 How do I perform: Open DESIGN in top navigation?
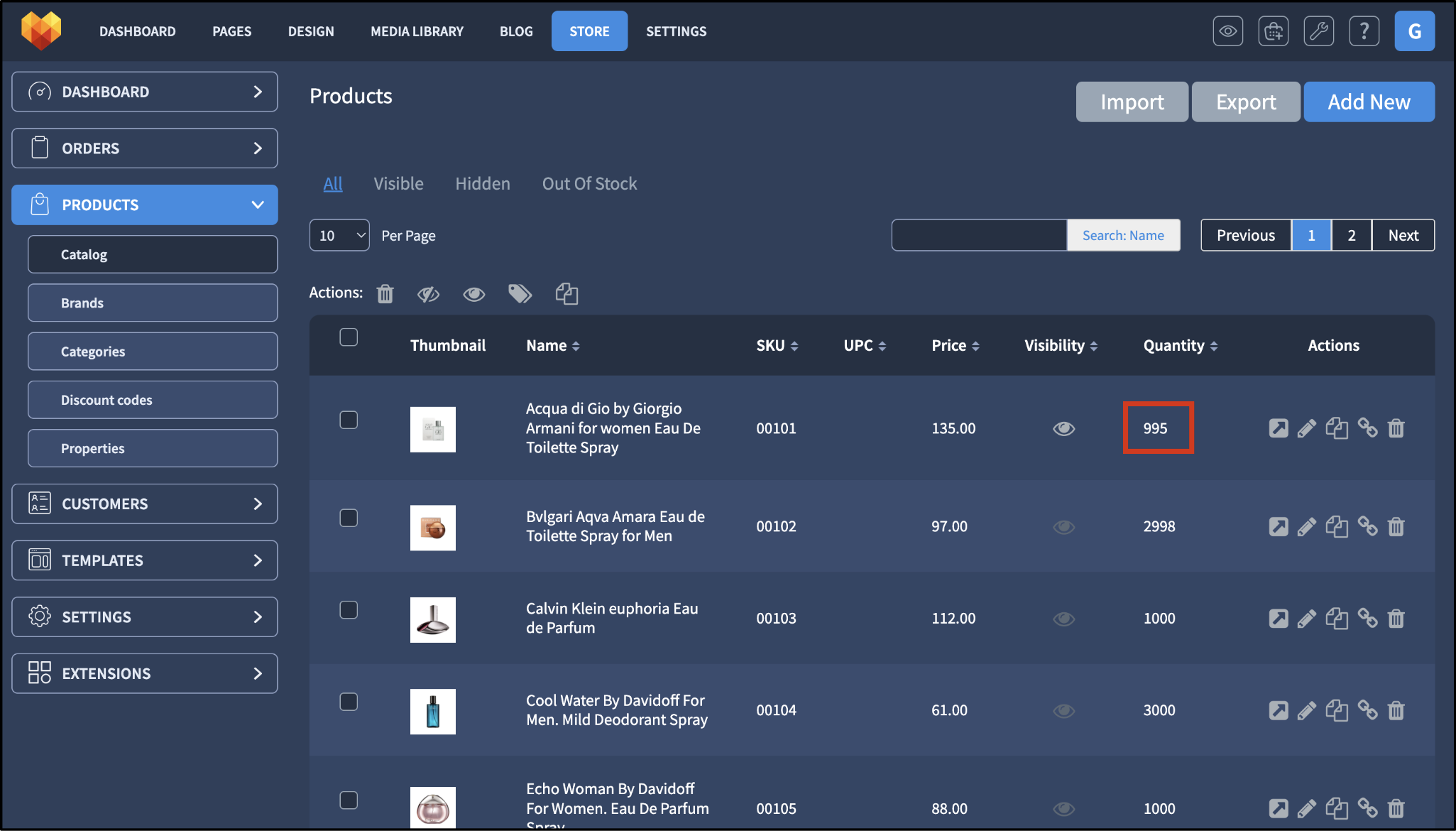point(310,31)
